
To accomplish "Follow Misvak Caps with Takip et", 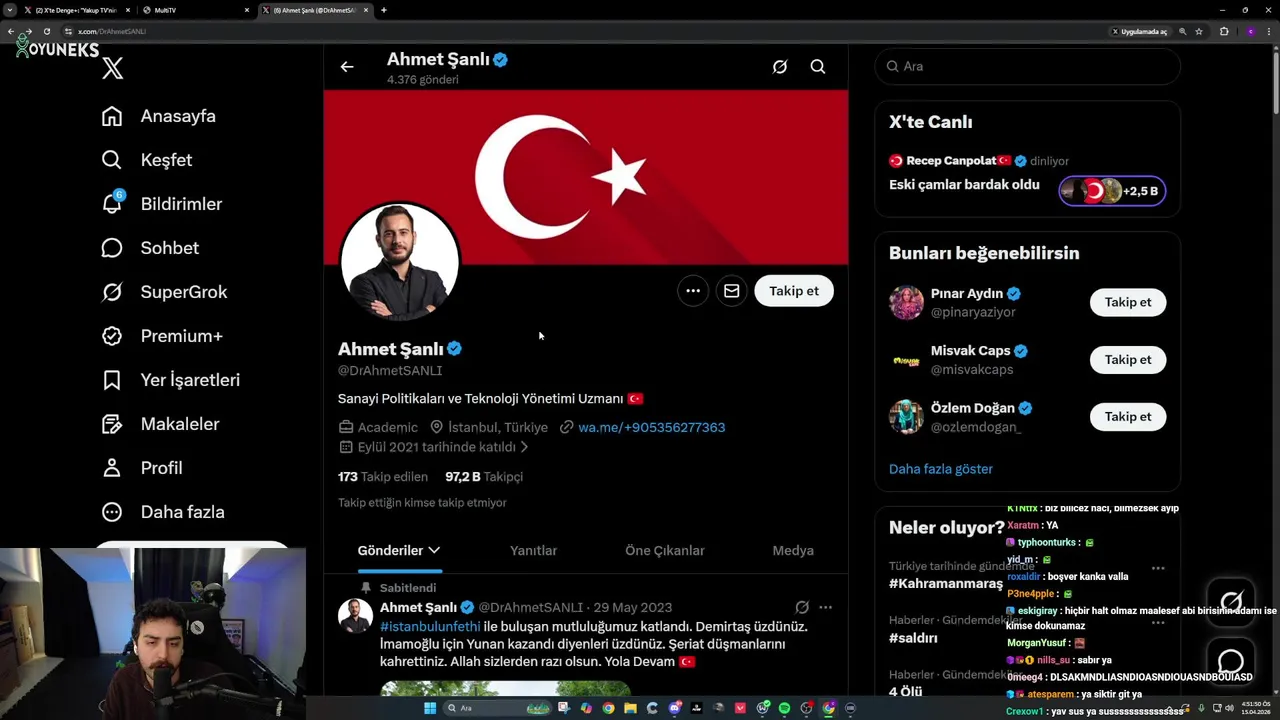I will pos(1128,359).
